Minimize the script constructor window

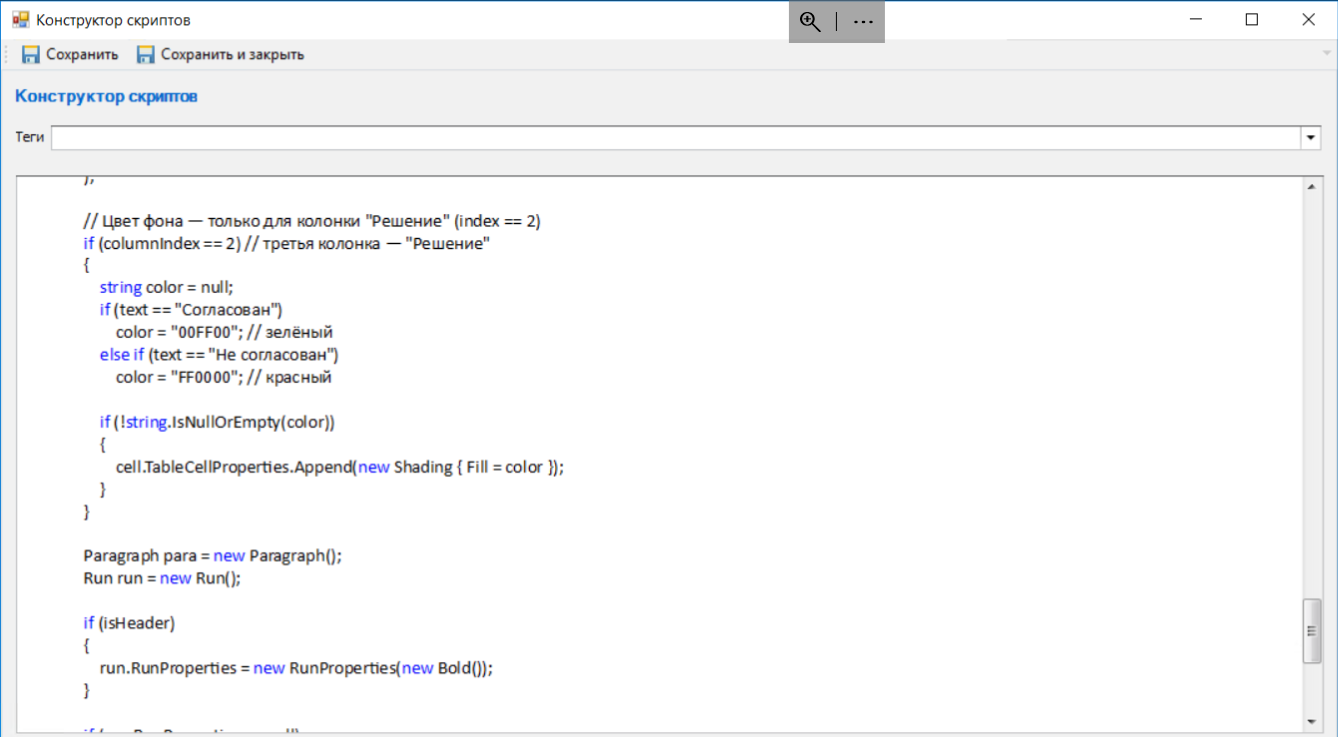click(1194, 20)
